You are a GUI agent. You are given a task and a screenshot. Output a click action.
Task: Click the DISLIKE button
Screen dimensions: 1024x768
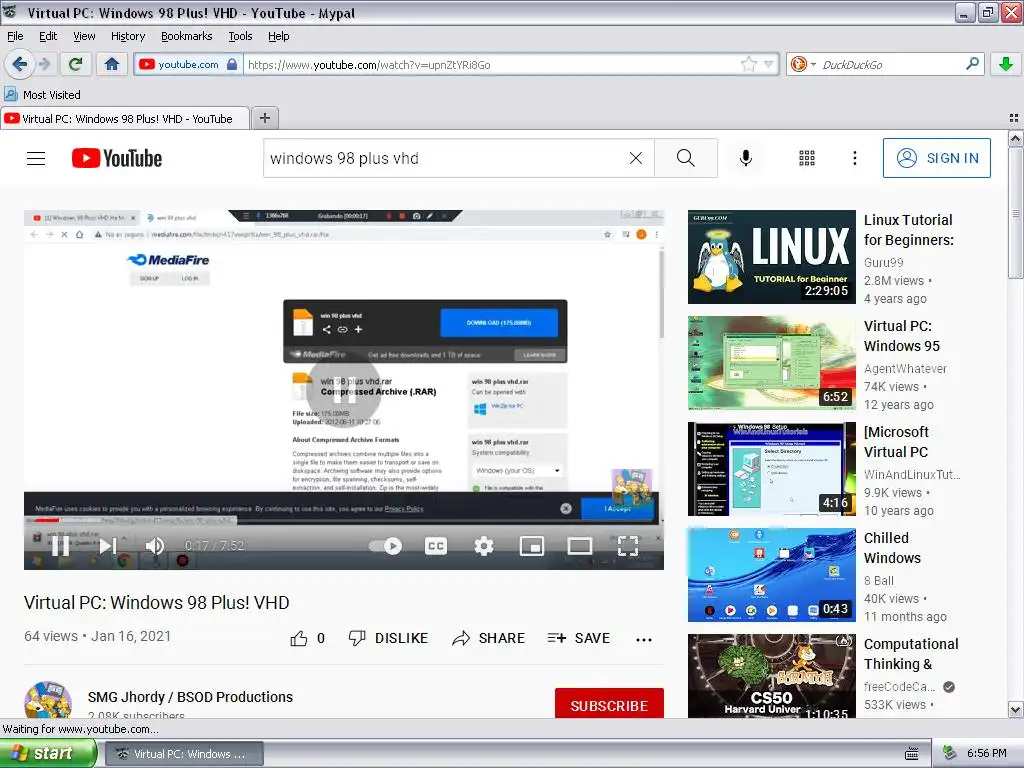point(388,638)
